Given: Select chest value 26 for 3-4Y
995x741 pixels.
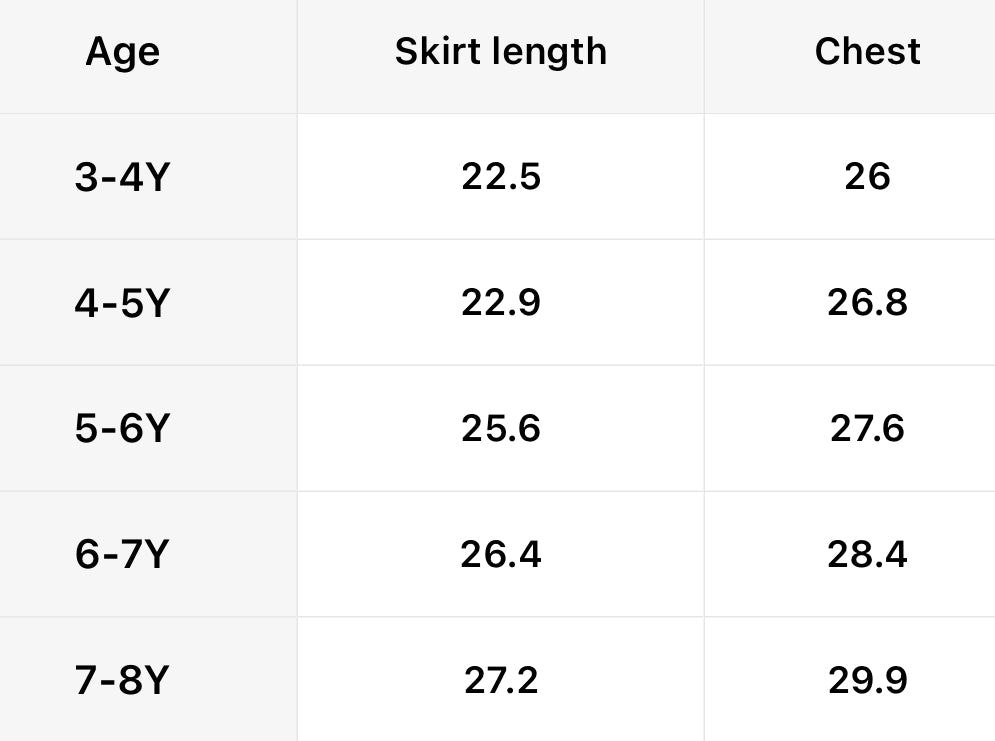Looking at the screenshot, I should coord(867,177).
